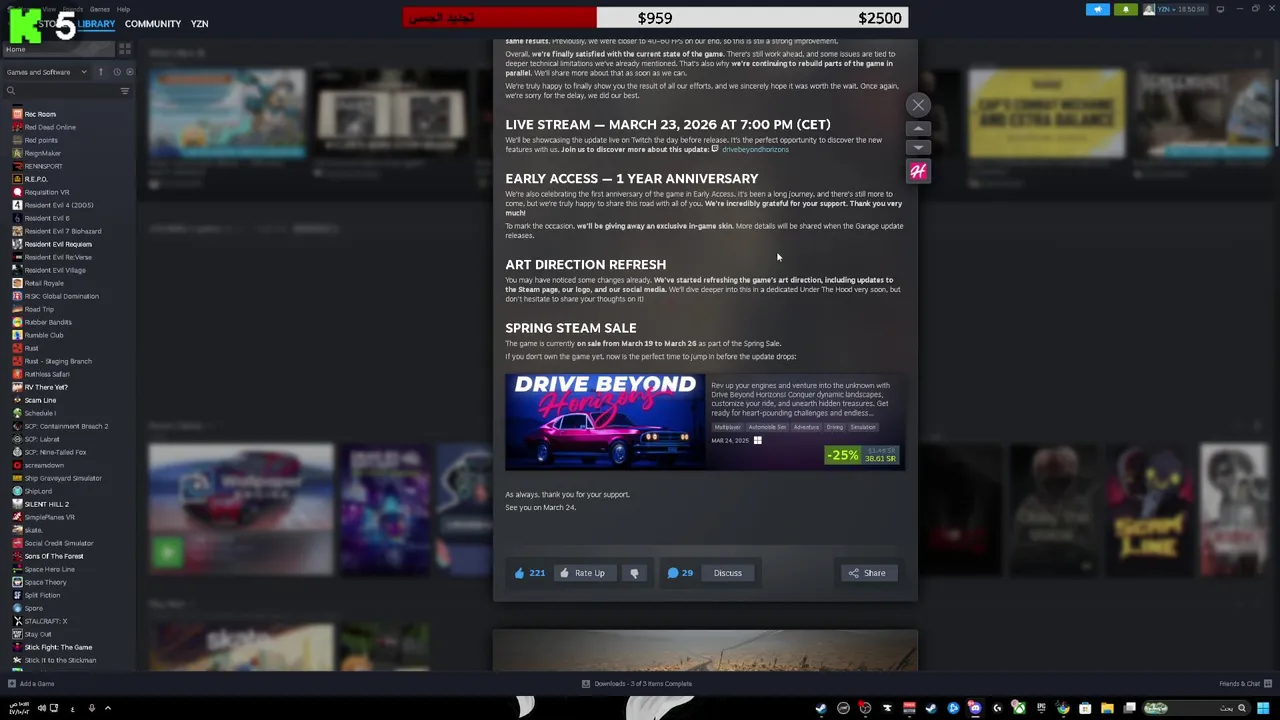Image resolution: width=1280 pixels, height=720 pixels.
Task: Open the LIBRARY tab
Action: coord(96,24)
